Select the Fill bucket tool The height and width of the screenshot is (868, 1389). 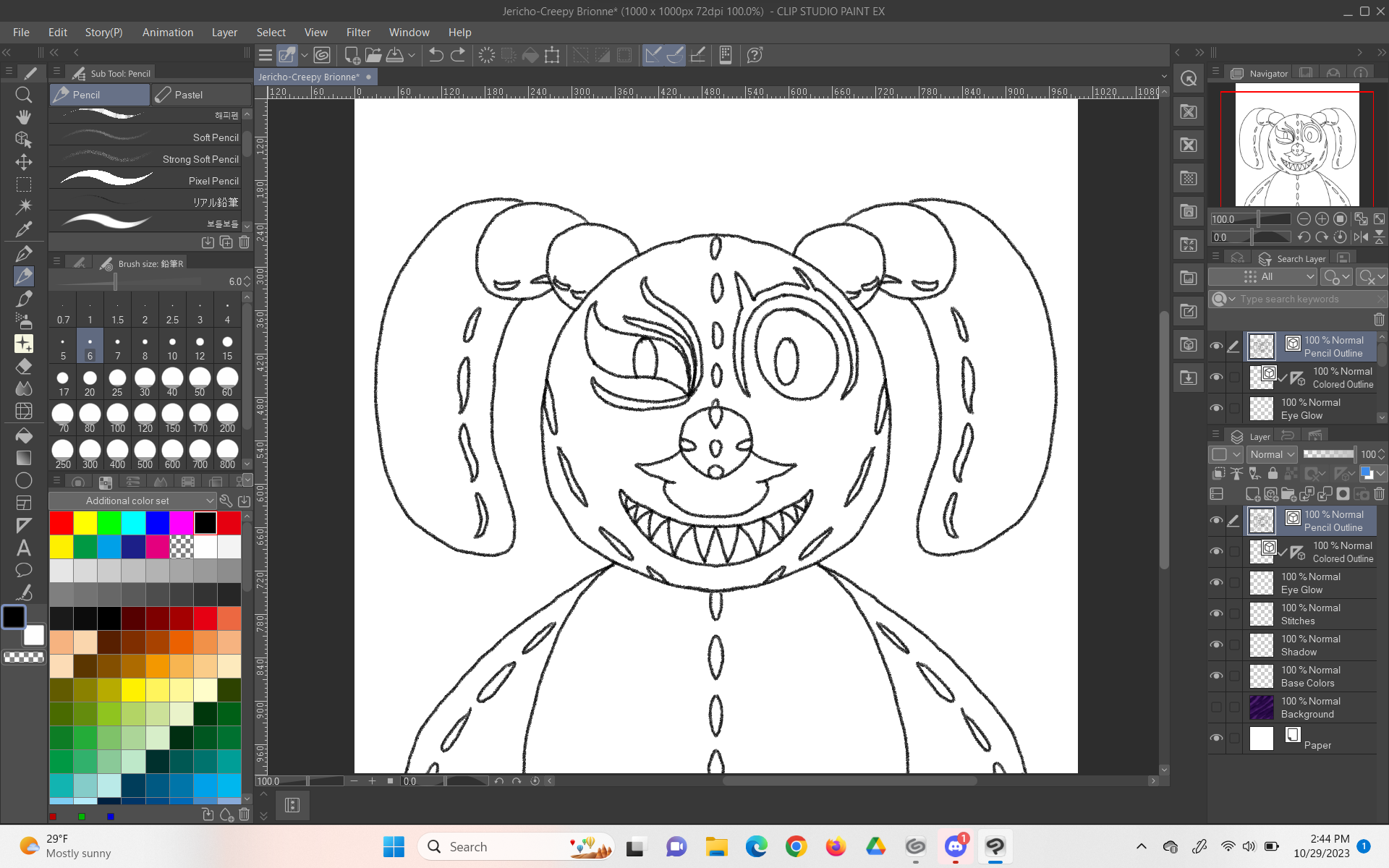pos(23,435)
